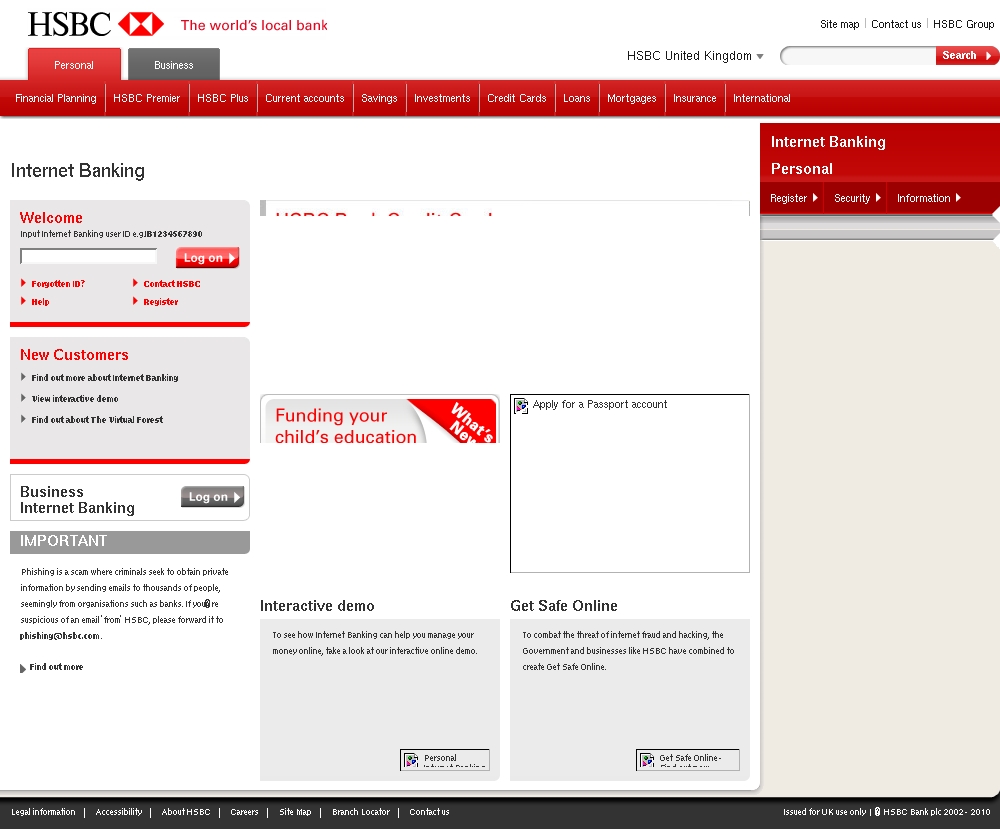This screenshot has height=829, width=1000.
Task: Open Legal information footer link
Action: [x=43, y=812]
